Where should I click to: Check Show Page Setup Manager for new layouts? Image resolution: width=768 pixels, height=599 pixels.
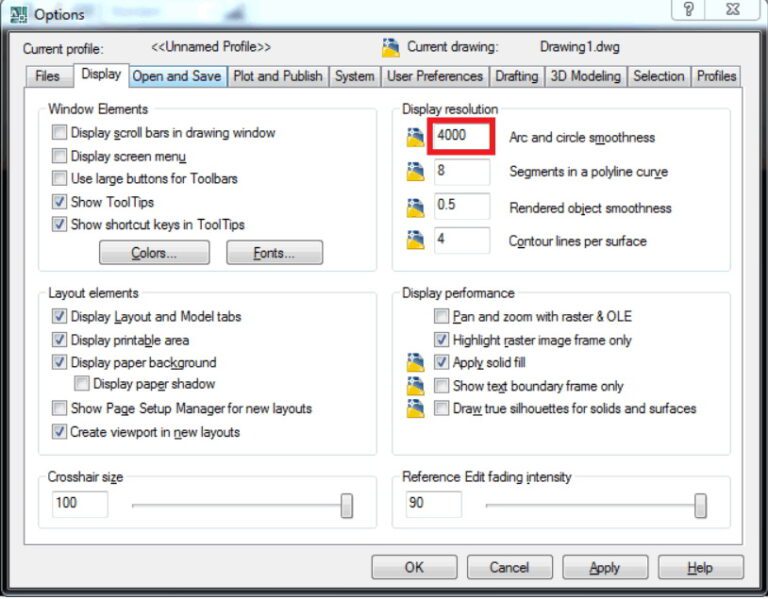point(59,408)
